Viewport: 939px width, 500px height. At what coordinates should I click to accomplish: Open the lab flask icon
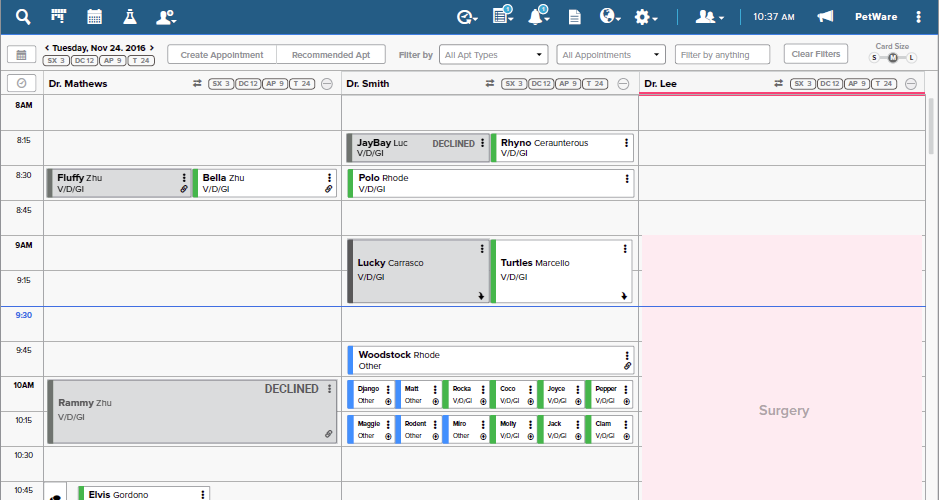click(130, 17)
